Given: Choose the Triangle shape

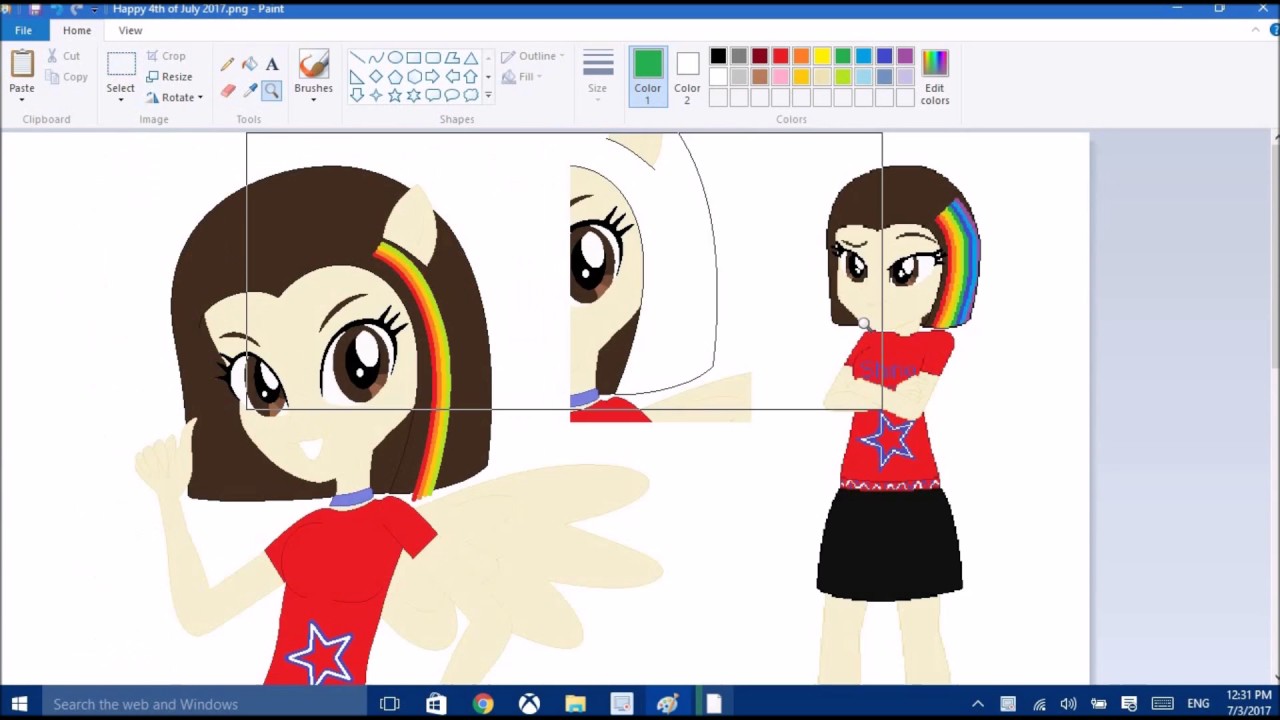Looking at the screenshot, I should pos(471,58).
